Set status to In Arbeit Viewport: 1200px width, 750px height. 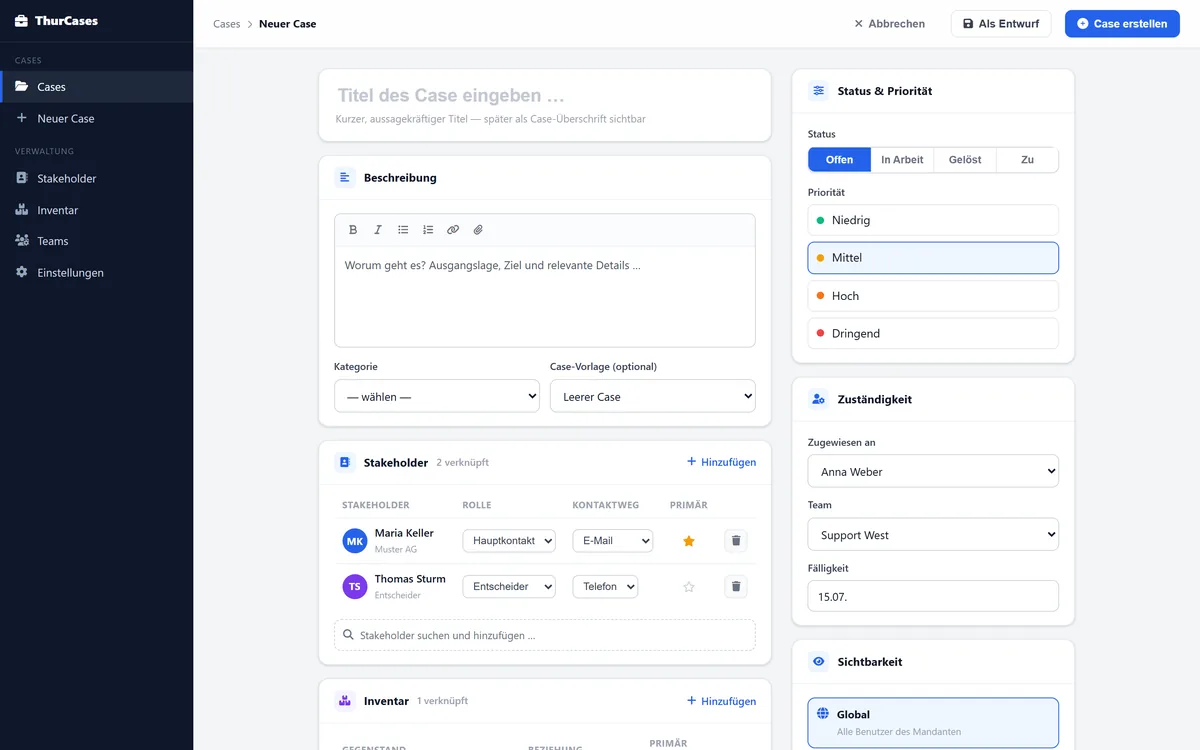[902, 160]
